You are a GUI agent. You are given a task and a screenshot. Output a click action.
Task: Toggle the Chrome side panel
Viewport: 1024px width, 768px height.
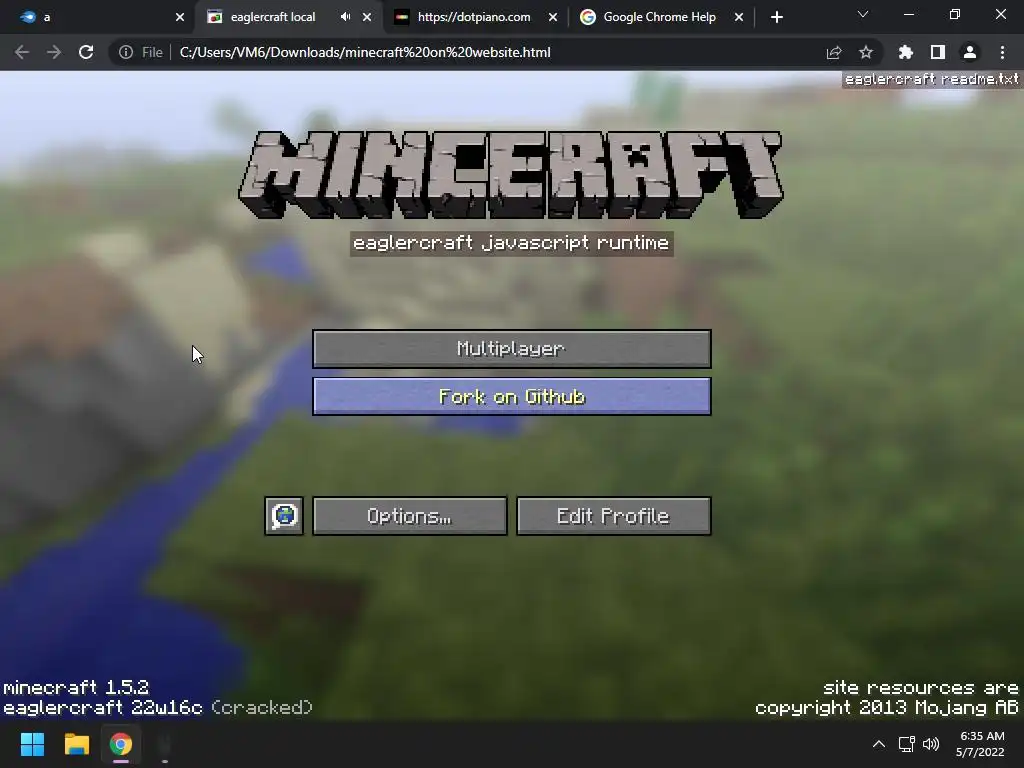[x=938, y=52]
